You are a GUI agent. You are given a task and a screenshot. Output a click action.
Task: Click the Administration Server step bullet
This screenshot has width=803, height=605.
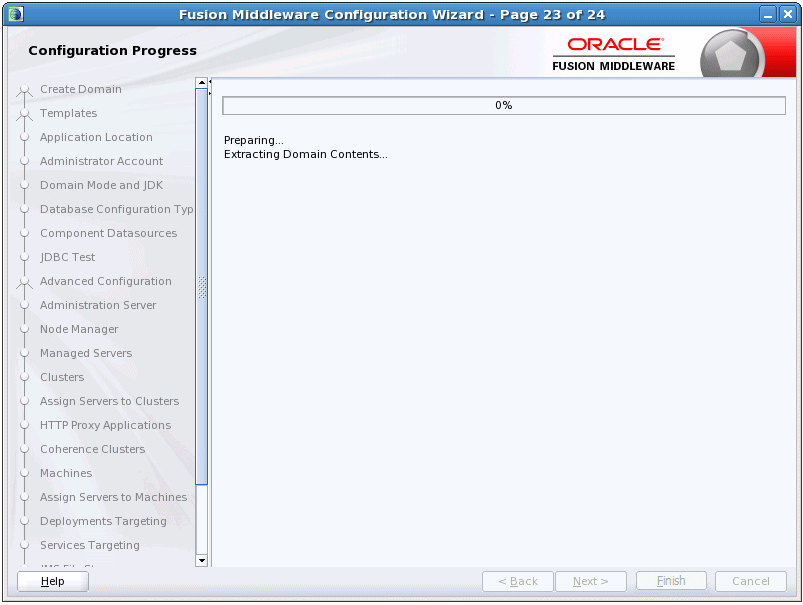click(24, 305)
